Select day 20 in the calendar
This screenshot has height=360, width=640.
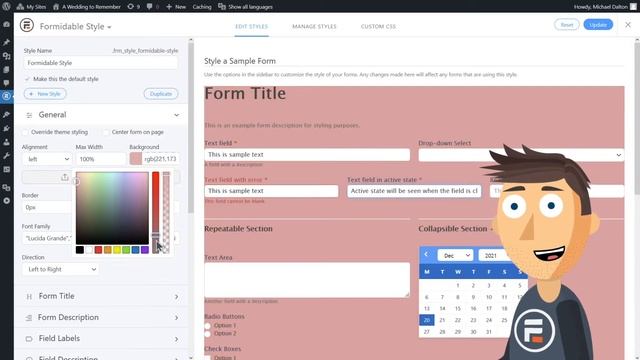click(427, 320)
